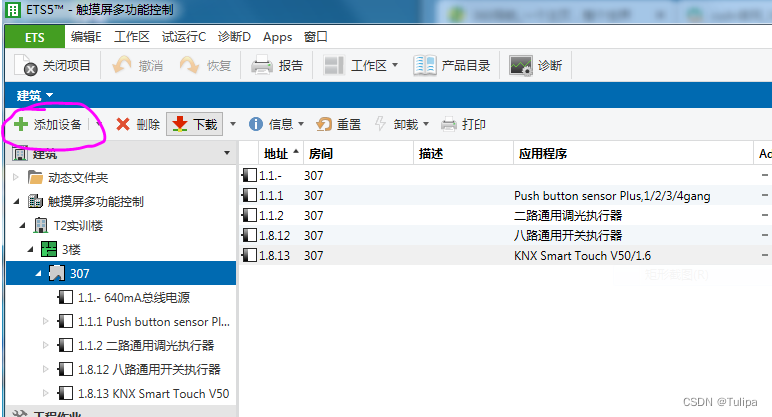Click the 添加设备 button label

point(57,125)
